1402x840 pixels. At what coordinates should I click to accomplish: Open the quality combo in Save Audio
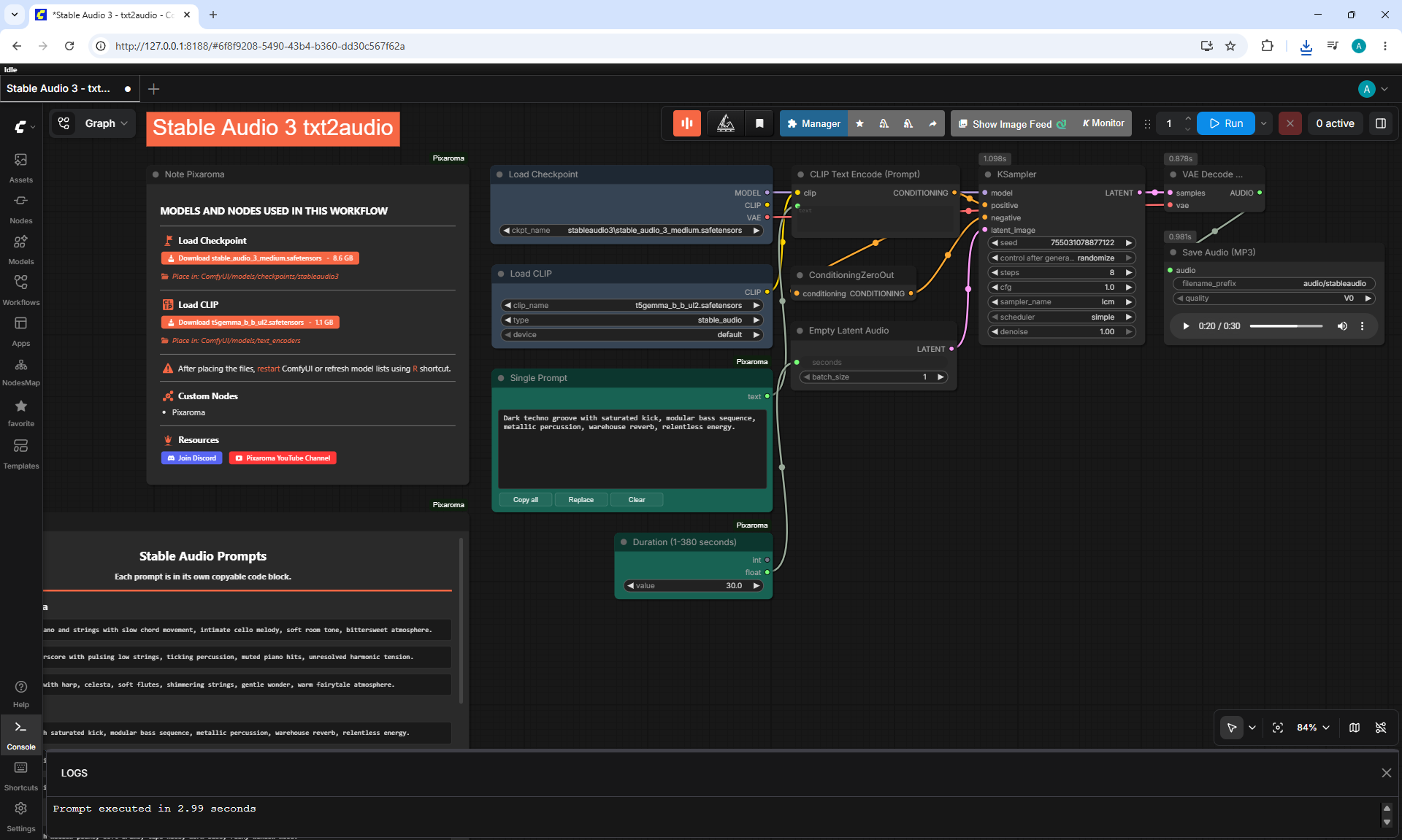[1274, 298]
